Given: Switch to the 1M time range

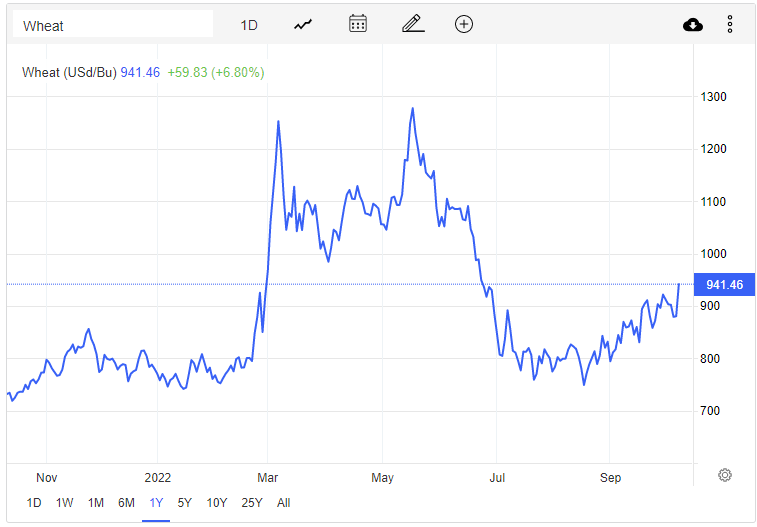Looking at the screenshot, I should 96,503.
